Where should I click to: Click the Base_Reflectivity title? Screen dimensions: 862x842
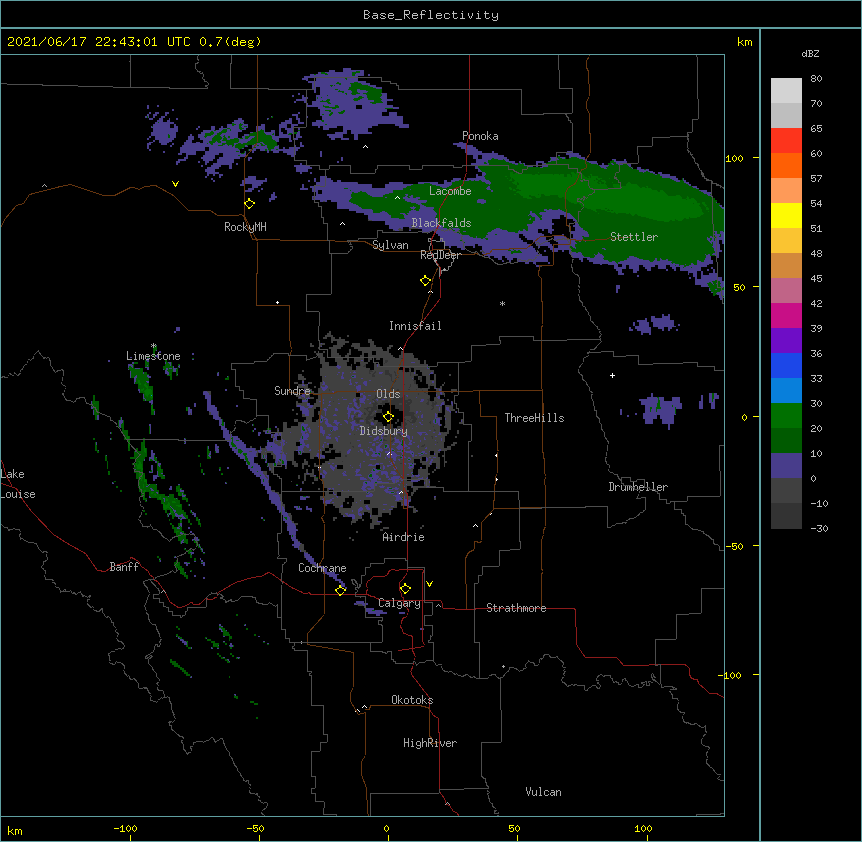[431, 15]
